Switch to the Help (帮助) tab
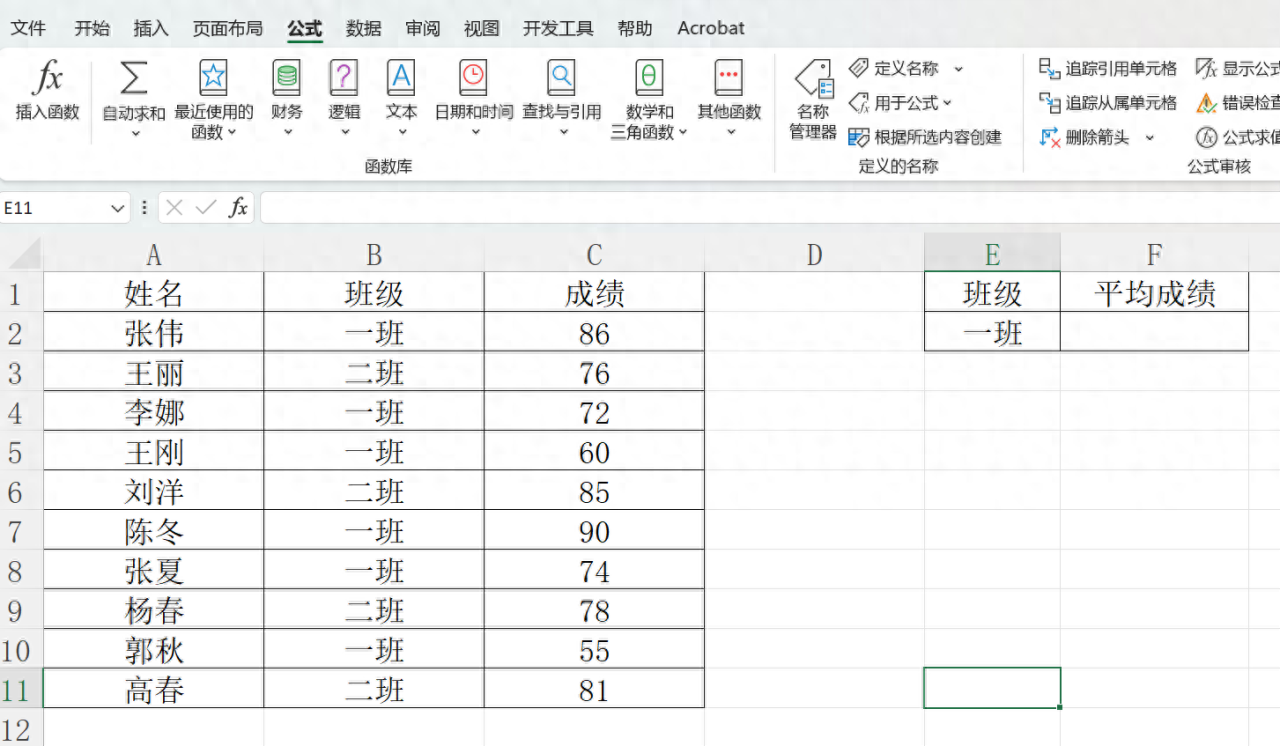The width and height of the screenshot is (1280, 746). coord(634,28)
